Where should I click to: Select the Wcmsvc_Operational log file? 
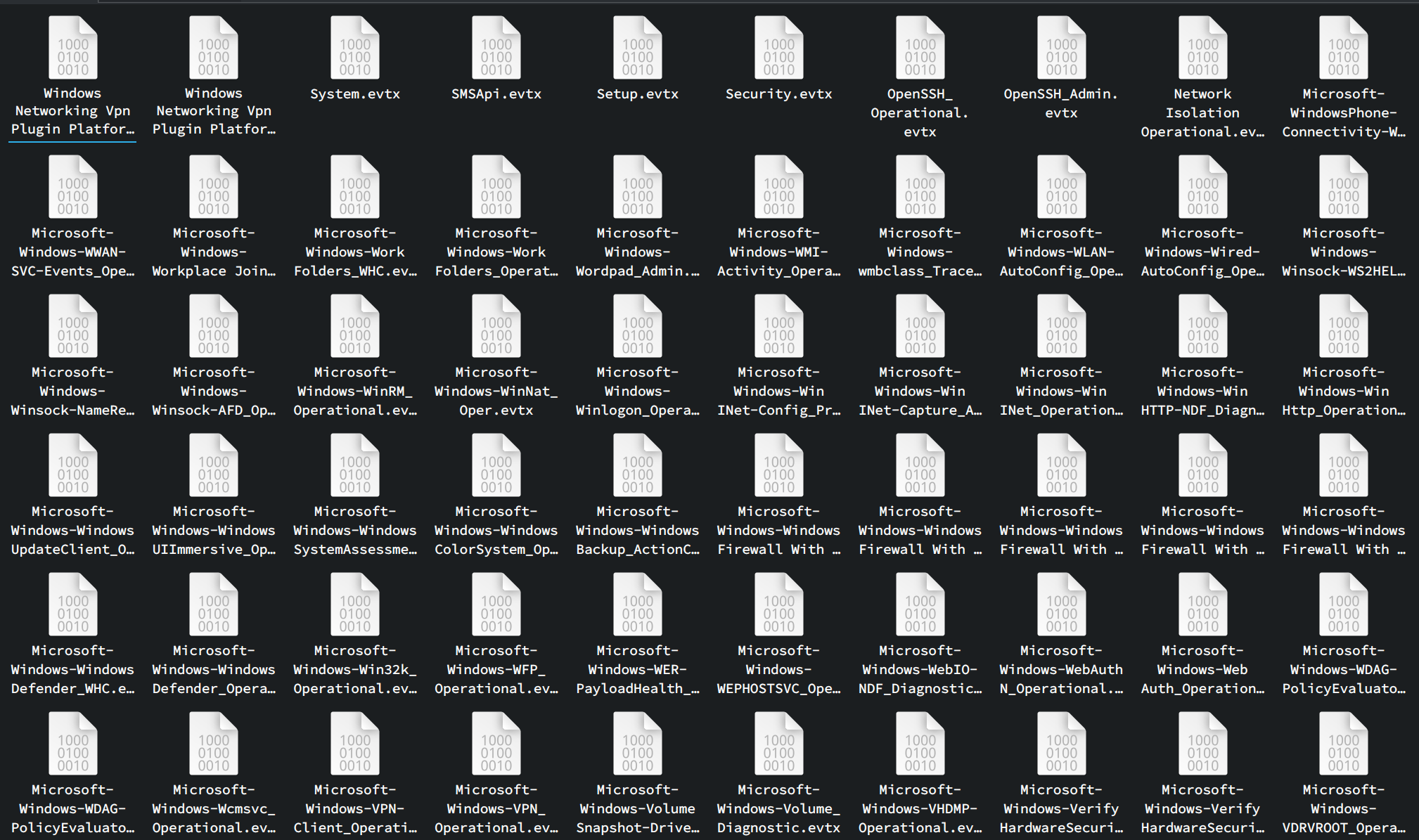pyautogui.click(x=214, y=744)
